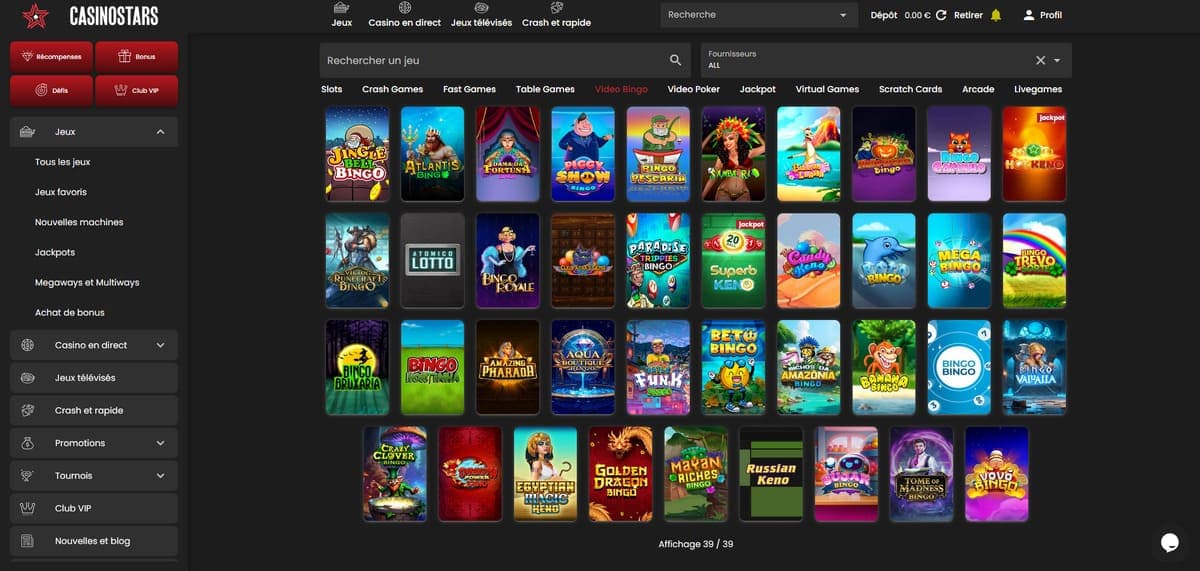Collapse the Jeux sidebar section chevron

click(x=160, y=132)
